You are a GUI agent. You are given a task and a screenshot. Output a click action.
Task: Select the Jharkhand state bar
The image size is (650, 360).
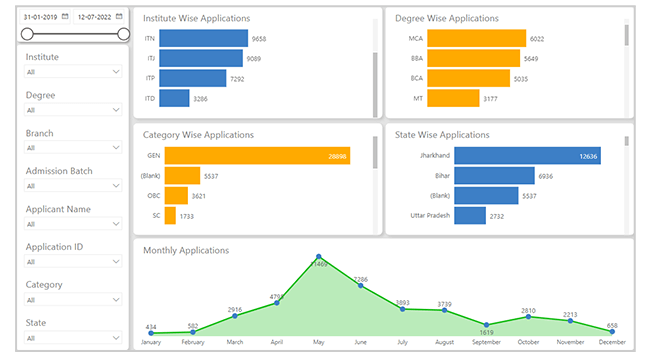[x=527, y=156]
